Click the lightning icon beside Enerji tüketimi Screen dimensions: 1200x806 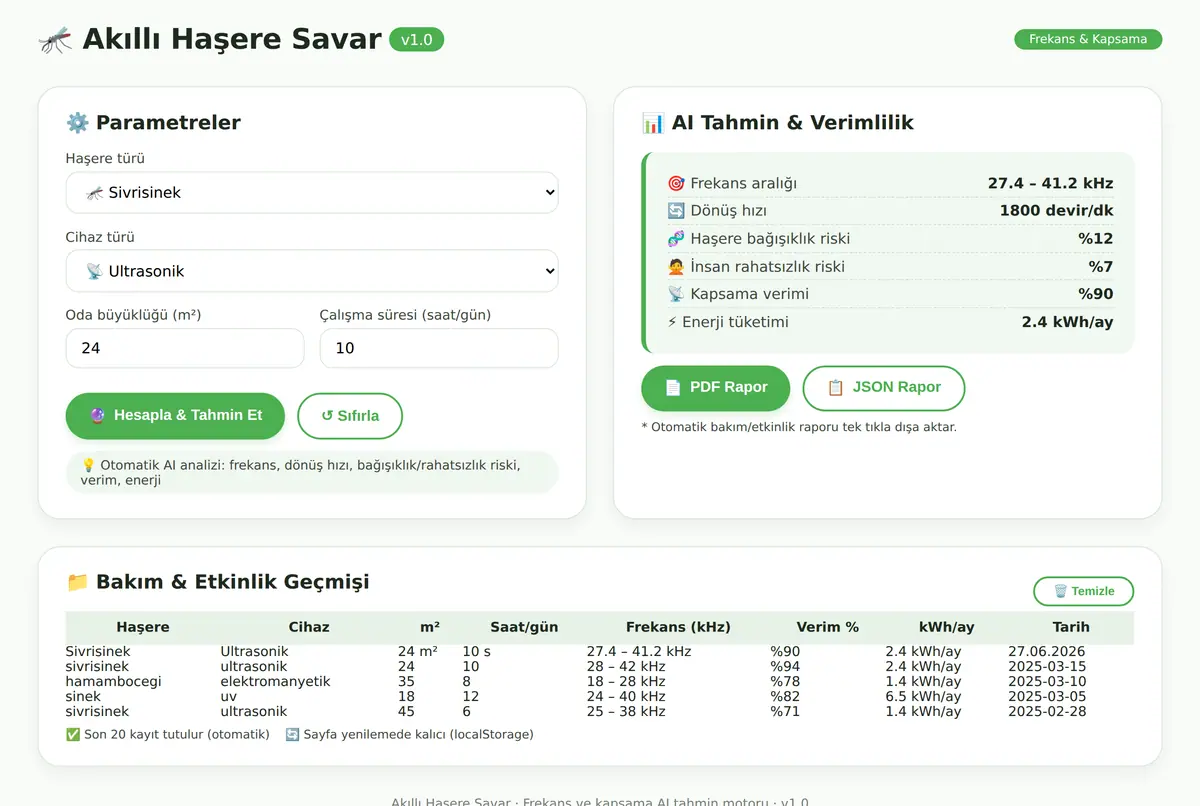pos(672,322)
